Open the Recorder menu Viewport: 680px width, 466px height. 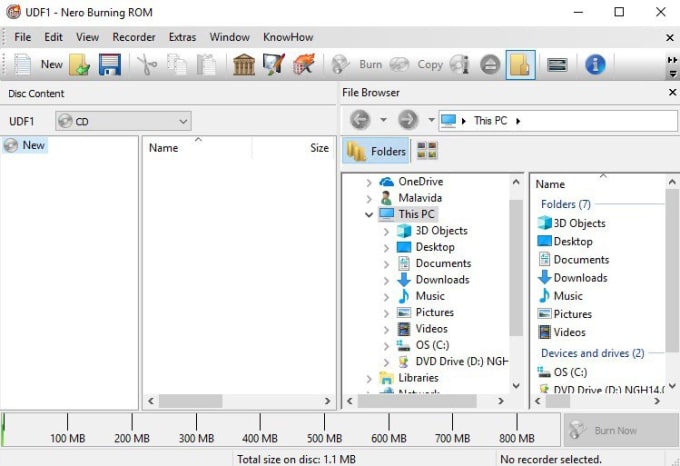134,37
